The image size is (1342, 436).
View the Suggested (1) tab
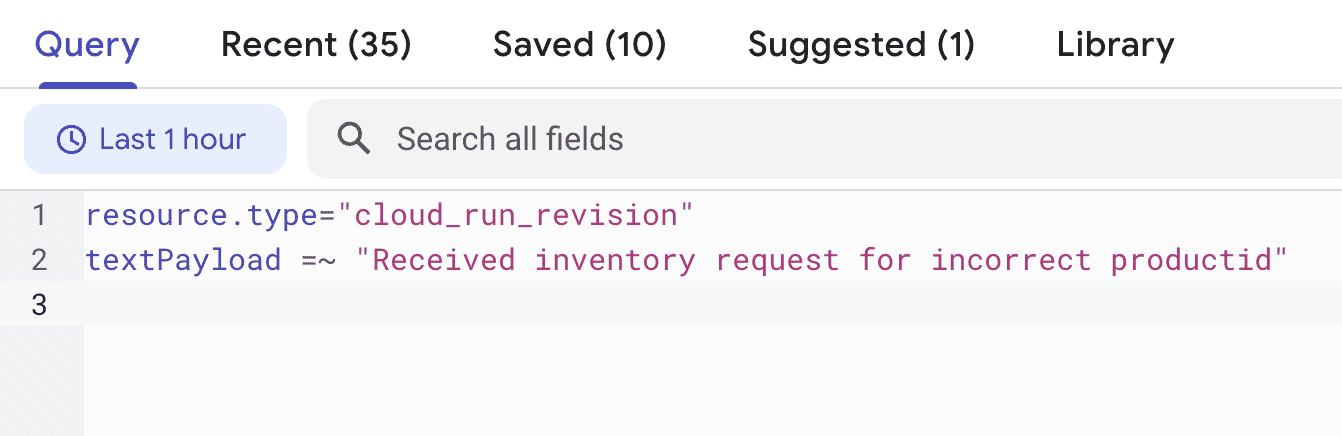pyautogui.click(x=861, y=45)
